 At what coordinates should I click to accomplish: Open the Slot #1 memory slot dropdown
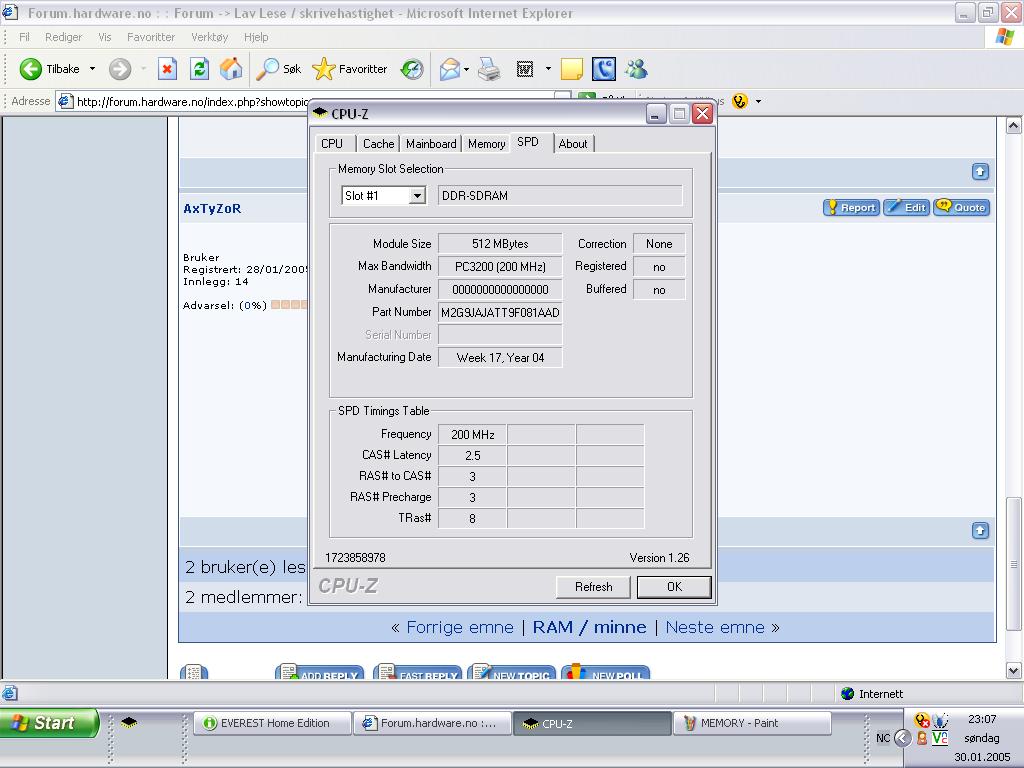tap(417, 195)
